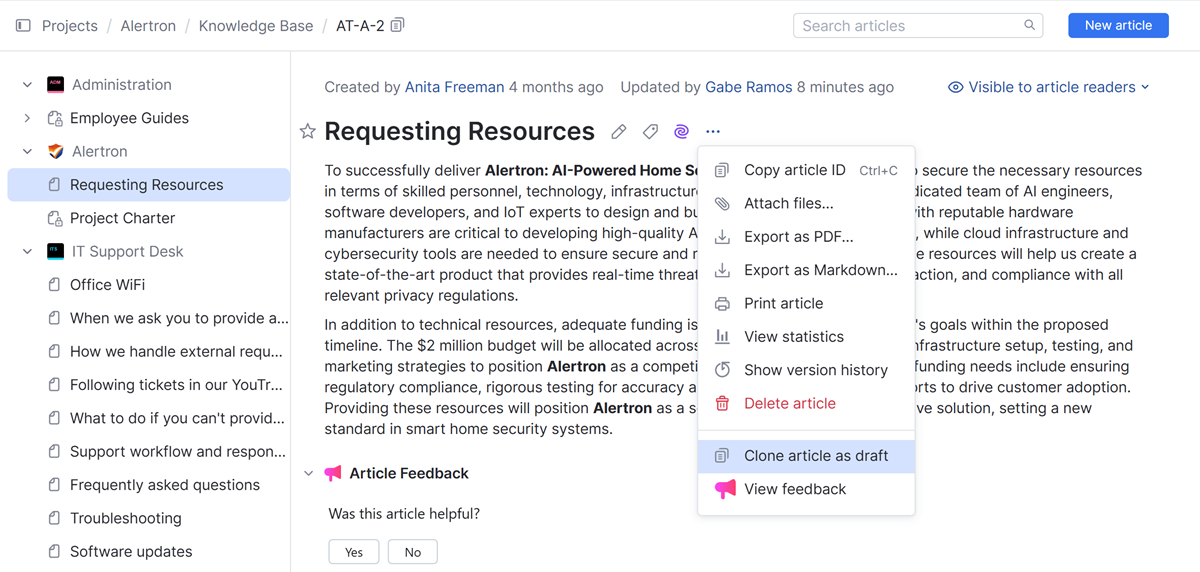Expand the Employee Guides folder
Image resolution: width=1200 pixels, height=572 pixels.
27,118
